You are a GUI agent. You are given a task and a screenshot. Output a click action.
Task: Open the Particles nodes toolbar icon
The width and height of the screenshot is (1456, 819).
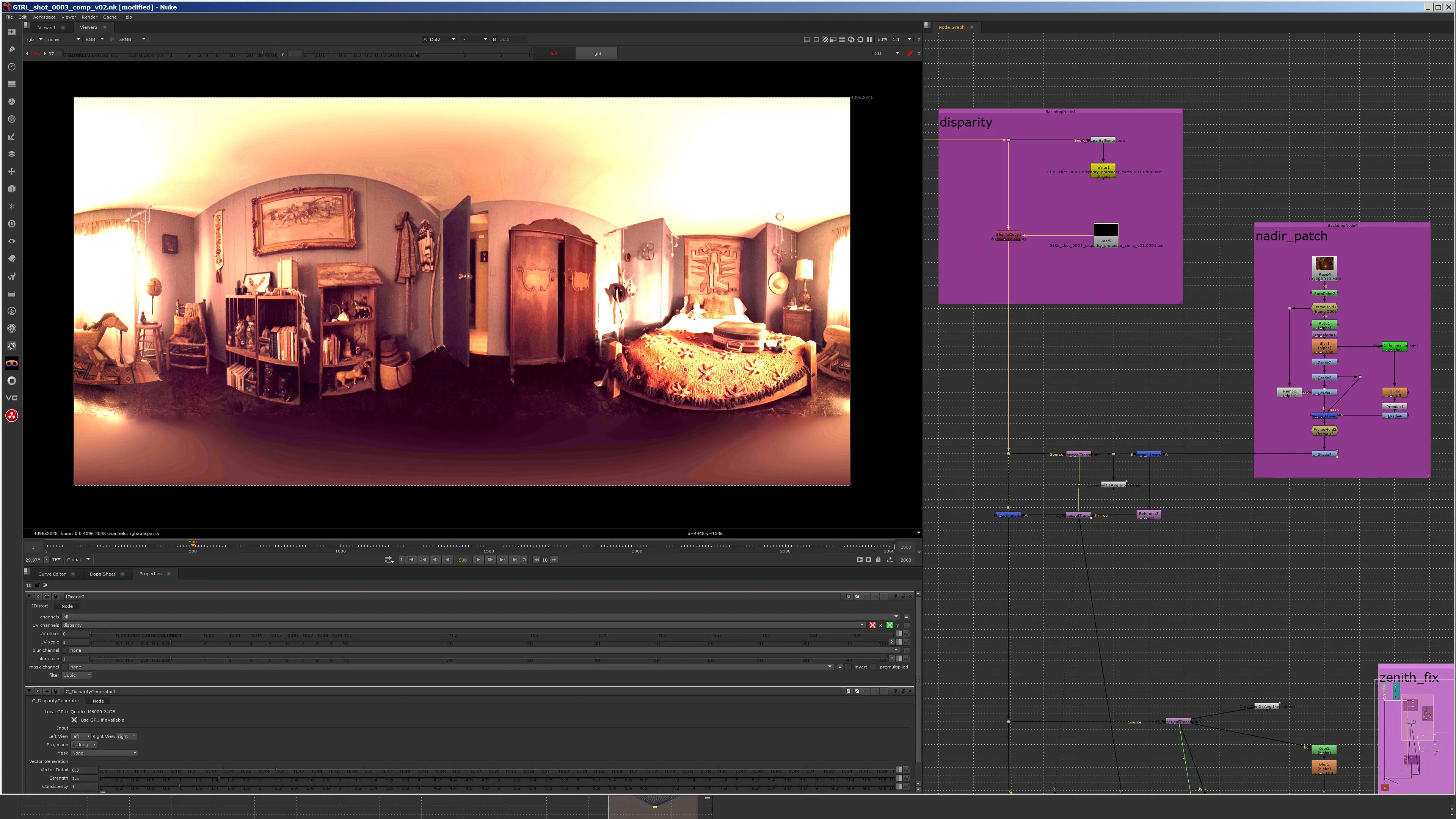point(11,206)
